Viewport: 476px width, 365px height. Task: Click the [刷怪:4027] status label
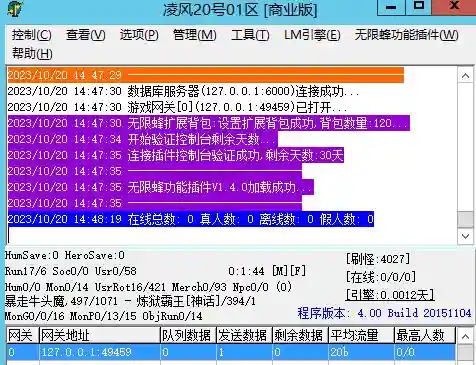coord(378,259)
